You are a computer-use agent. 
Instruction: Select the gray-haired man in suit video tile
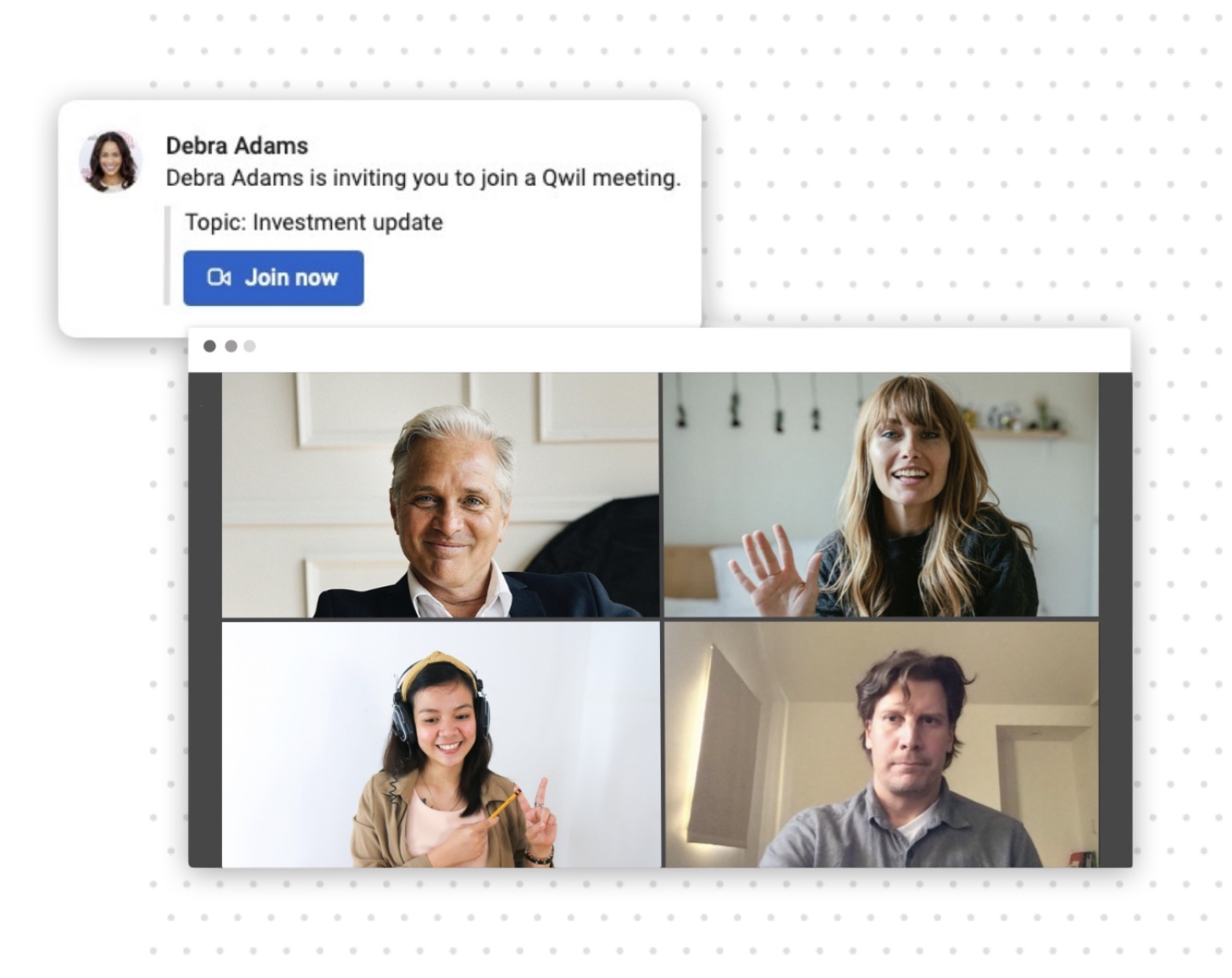click(x=441, y=495)
